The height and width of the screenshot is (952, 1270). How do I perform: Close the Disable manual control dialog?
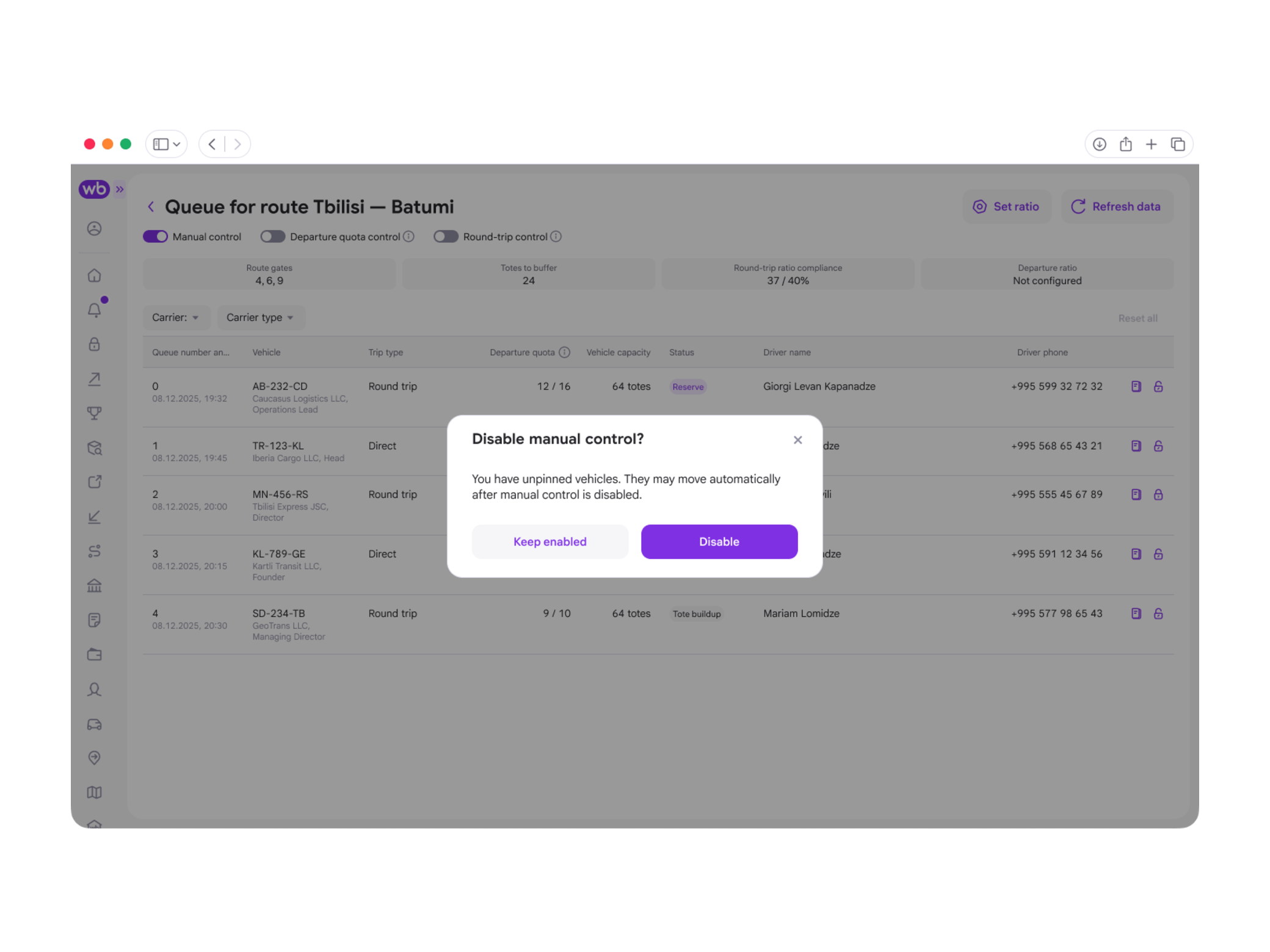click(x=797, y=440)
